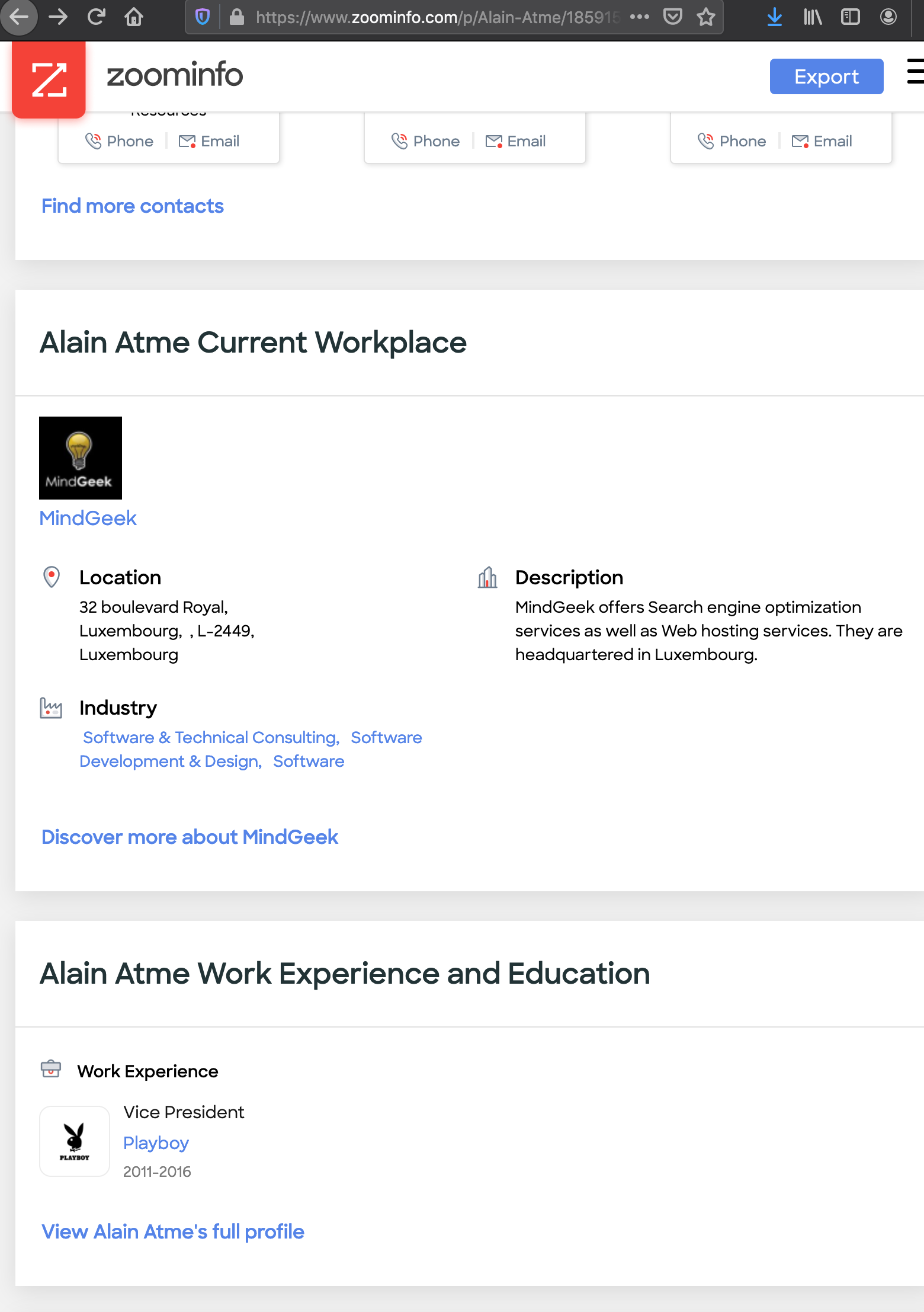The height and width of the screenshot is (1312, 924).
Task: Open the Firefox account profile icon
Action: 888,17
